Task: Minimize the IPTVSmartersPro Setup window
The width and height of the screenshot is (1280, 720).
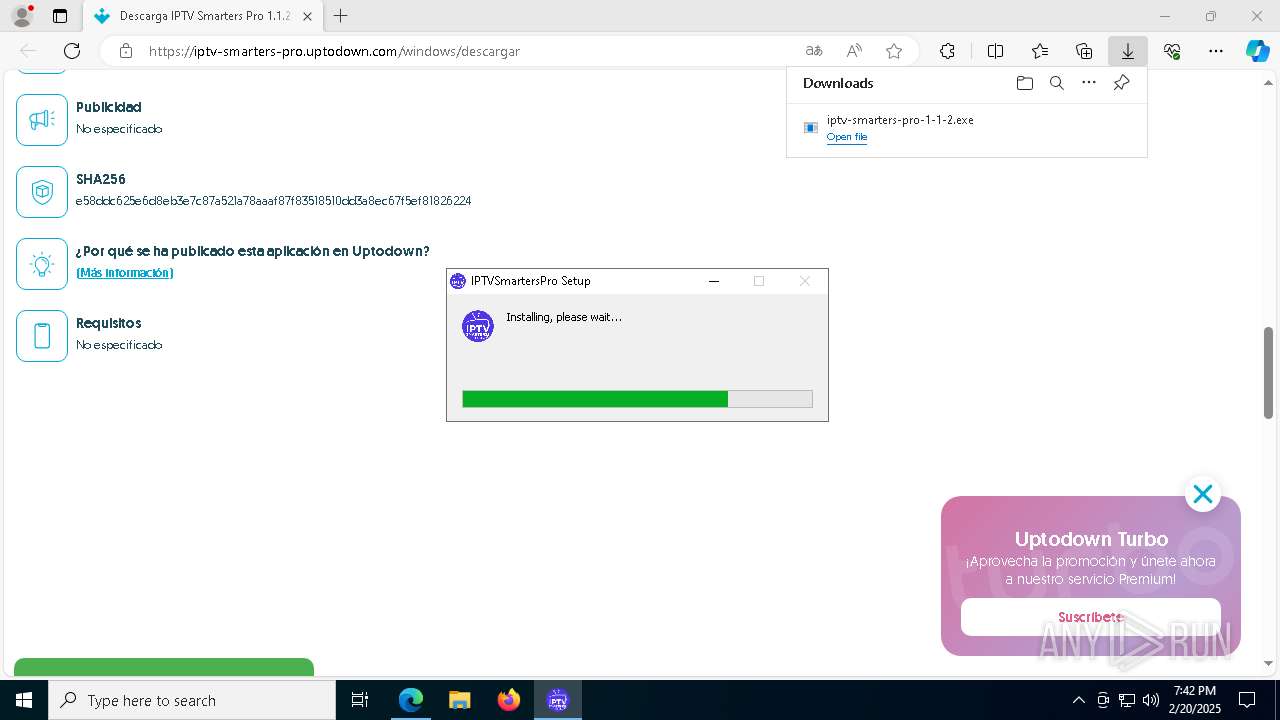Action: tap(714, 281)
